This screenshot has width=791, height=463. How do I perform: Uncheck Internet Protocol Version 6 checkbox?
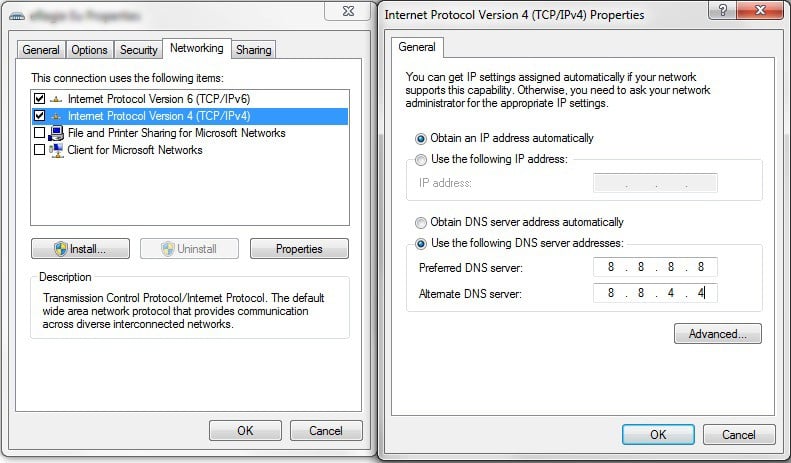39,99
